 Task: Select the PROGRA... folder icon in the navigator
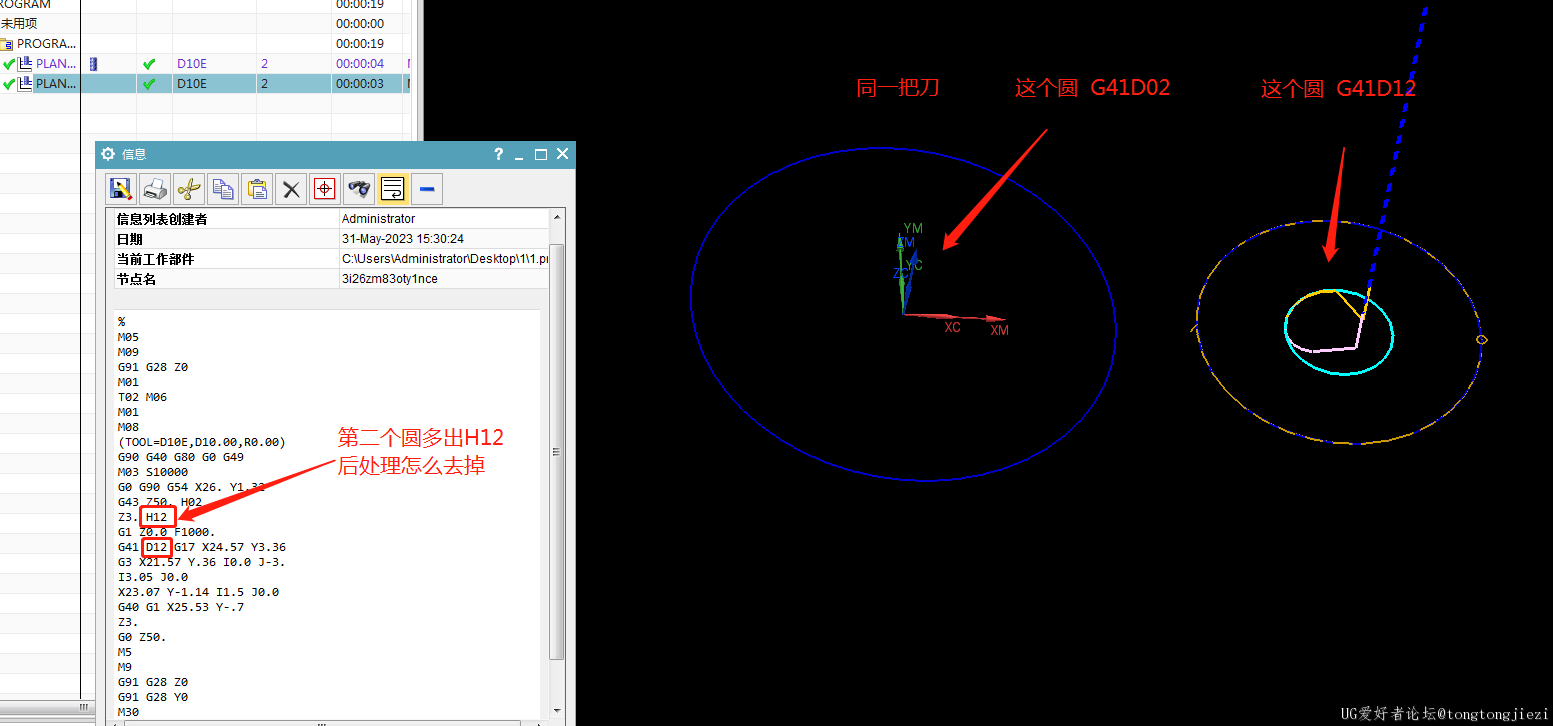(x=7, y=44)
